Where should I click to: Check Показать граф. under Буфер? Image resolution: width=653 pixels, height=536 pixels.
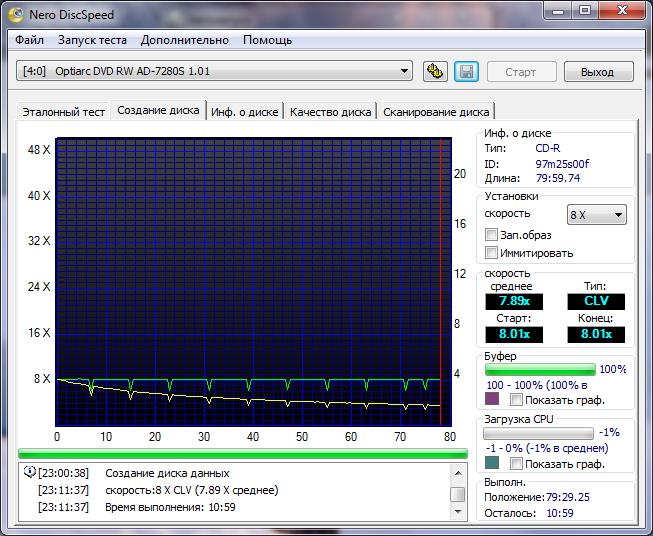[516, 399]
